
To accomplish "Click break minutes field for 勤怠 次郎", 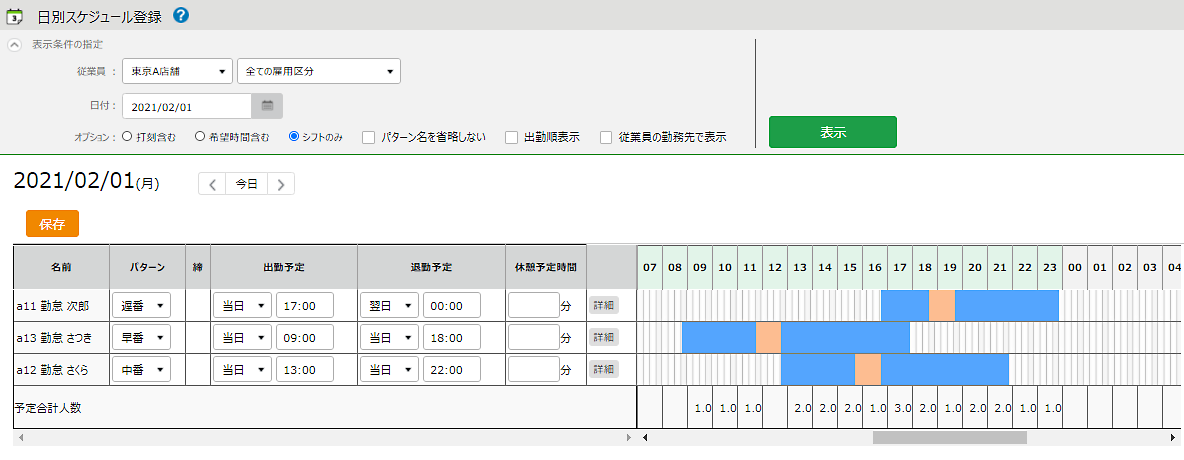I will point(534,305).
